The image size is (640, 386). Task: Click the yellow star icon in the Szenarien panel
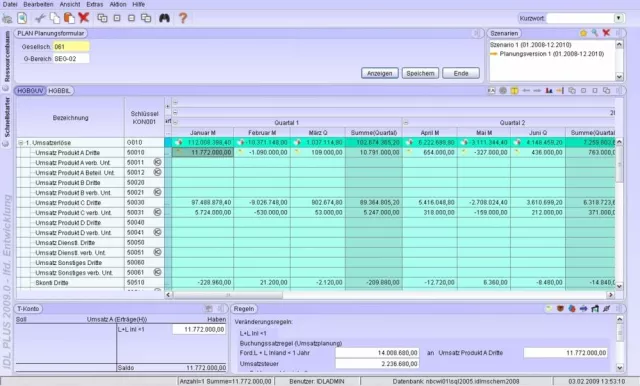[583, 33]
